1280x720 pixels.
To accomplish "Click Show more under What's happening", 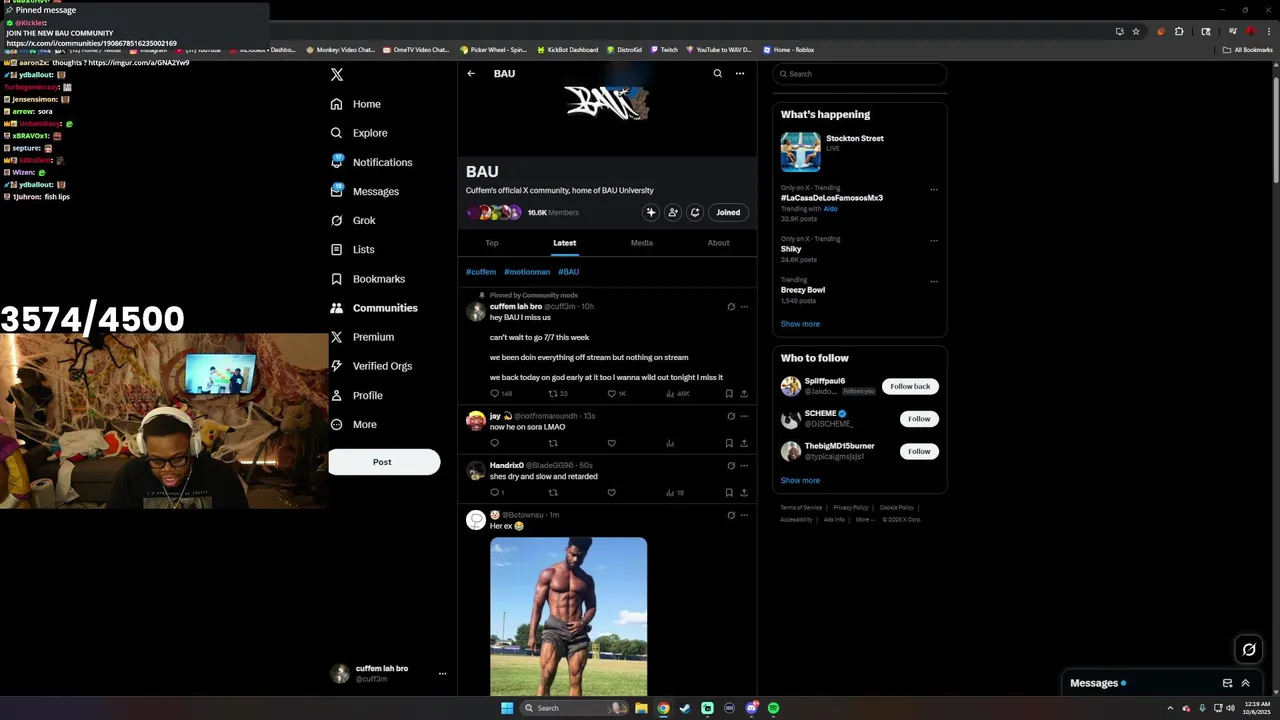I will [x=800, y=324].
